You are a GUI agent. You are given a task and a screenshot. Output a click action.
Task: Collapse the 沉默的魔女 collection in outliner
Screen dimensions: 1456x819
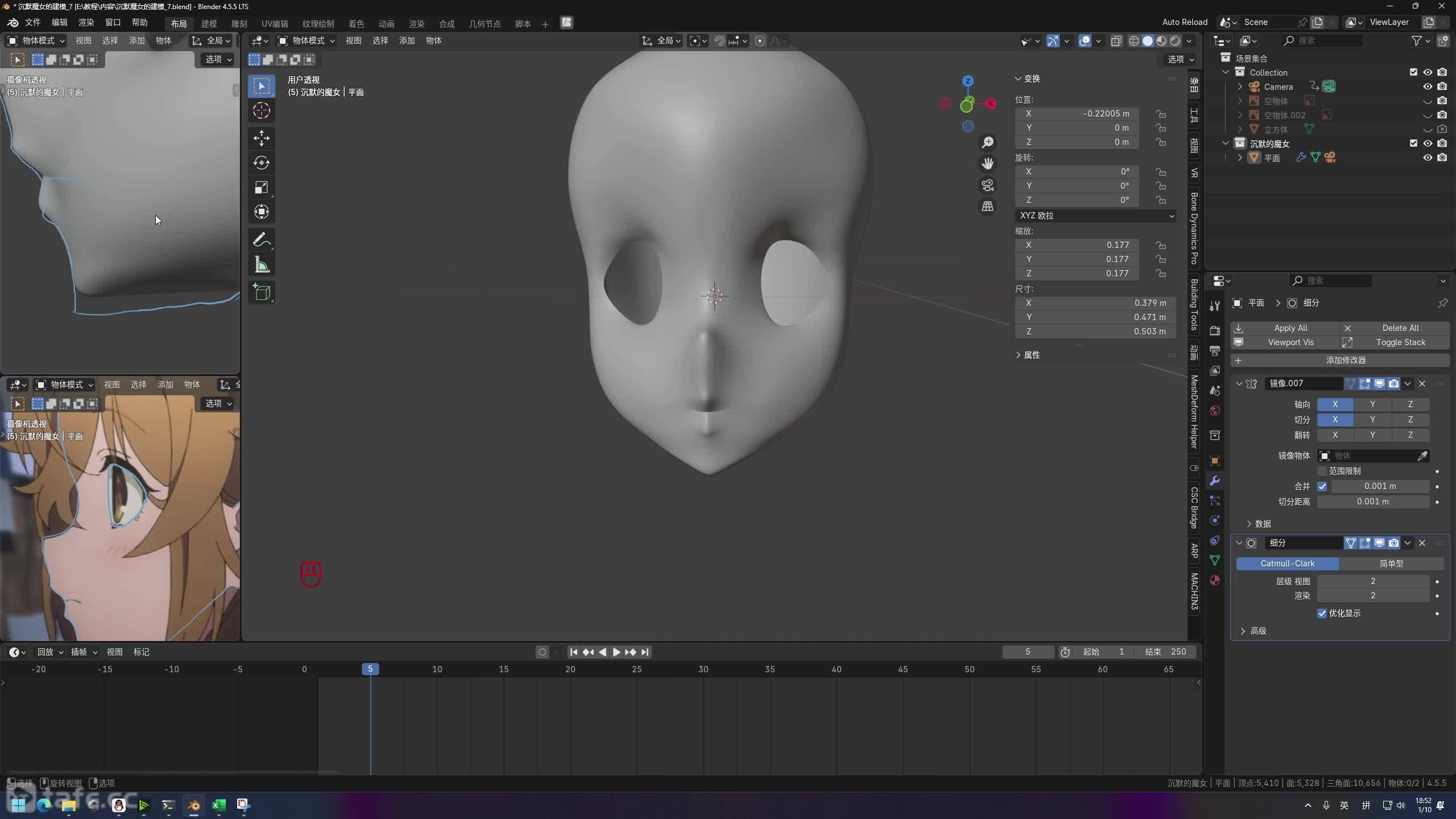click(1226, 143)
